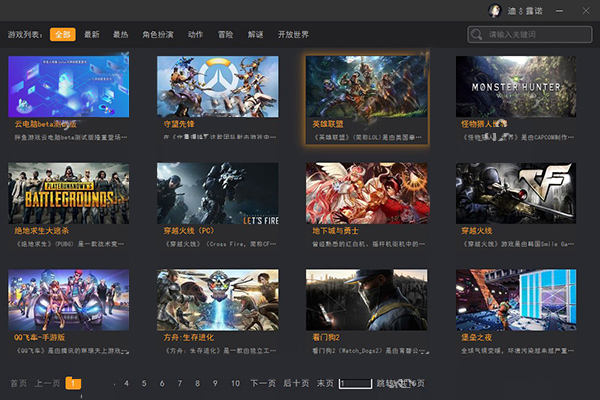
Task: Filter by 解谜 category
Action: point(255,34)
